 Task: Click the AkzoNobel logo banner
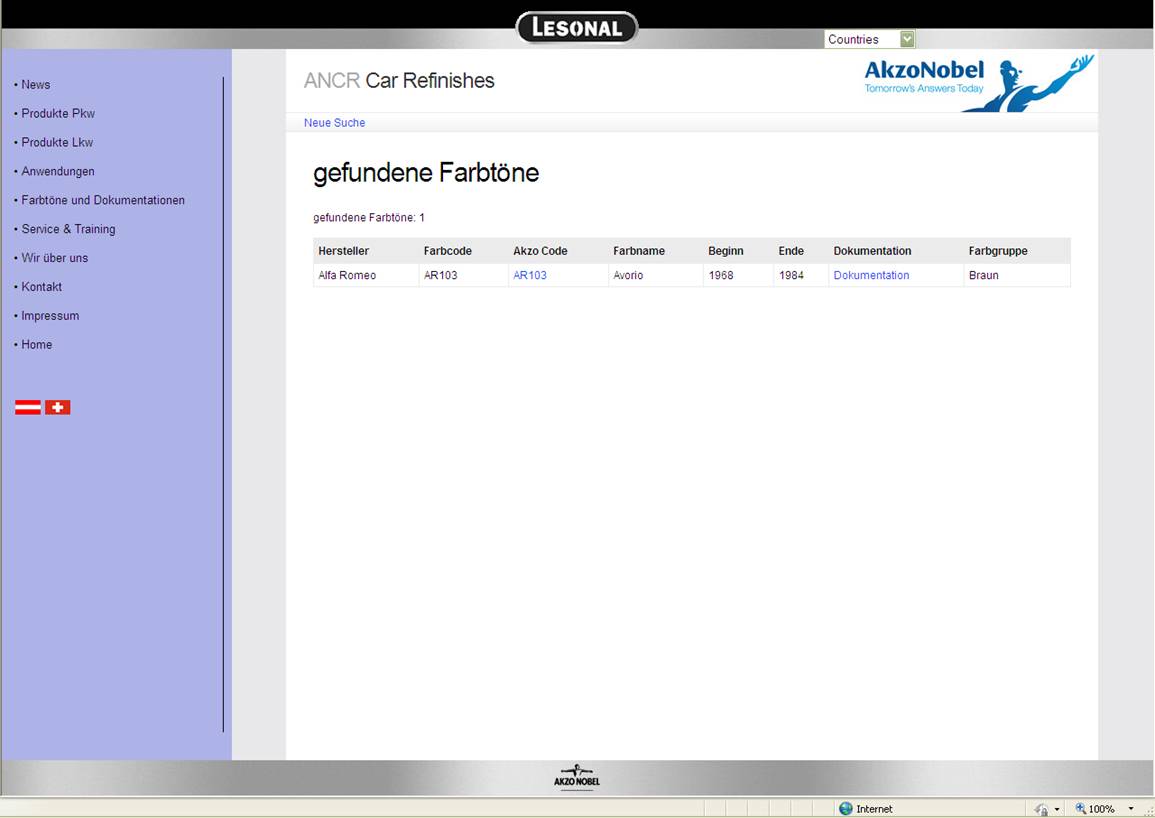tap(978, 82)
